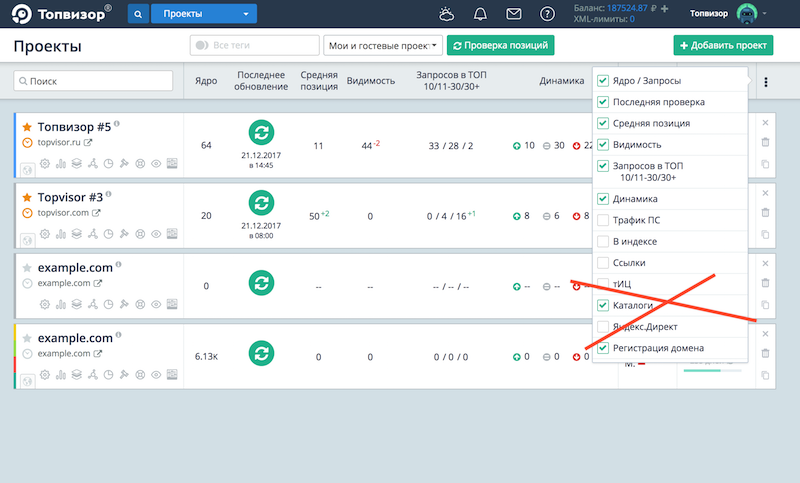Click the star next to Topvisor #3

click(x=27, y=197)
